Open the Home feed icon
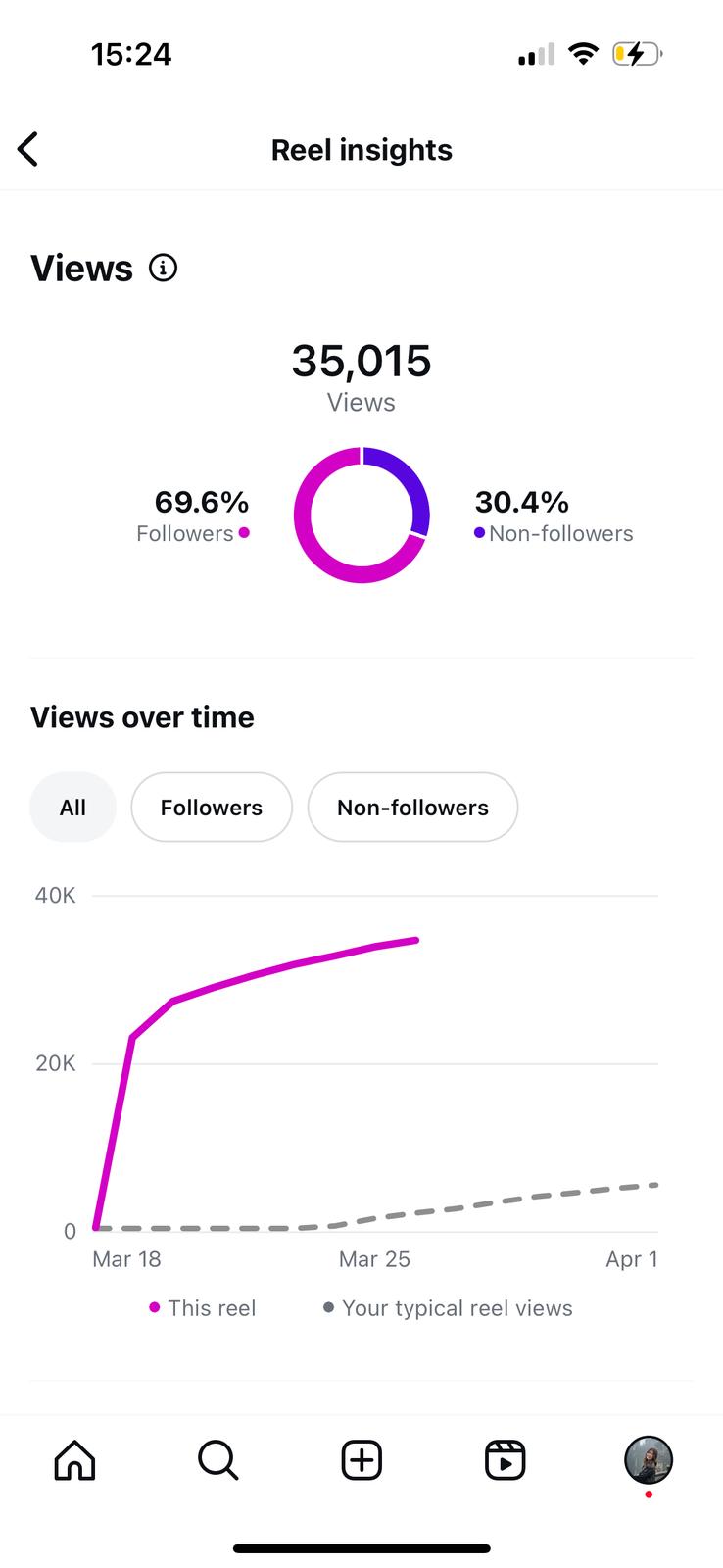Screen dimensions: 723x1568 pos(74,1460)
